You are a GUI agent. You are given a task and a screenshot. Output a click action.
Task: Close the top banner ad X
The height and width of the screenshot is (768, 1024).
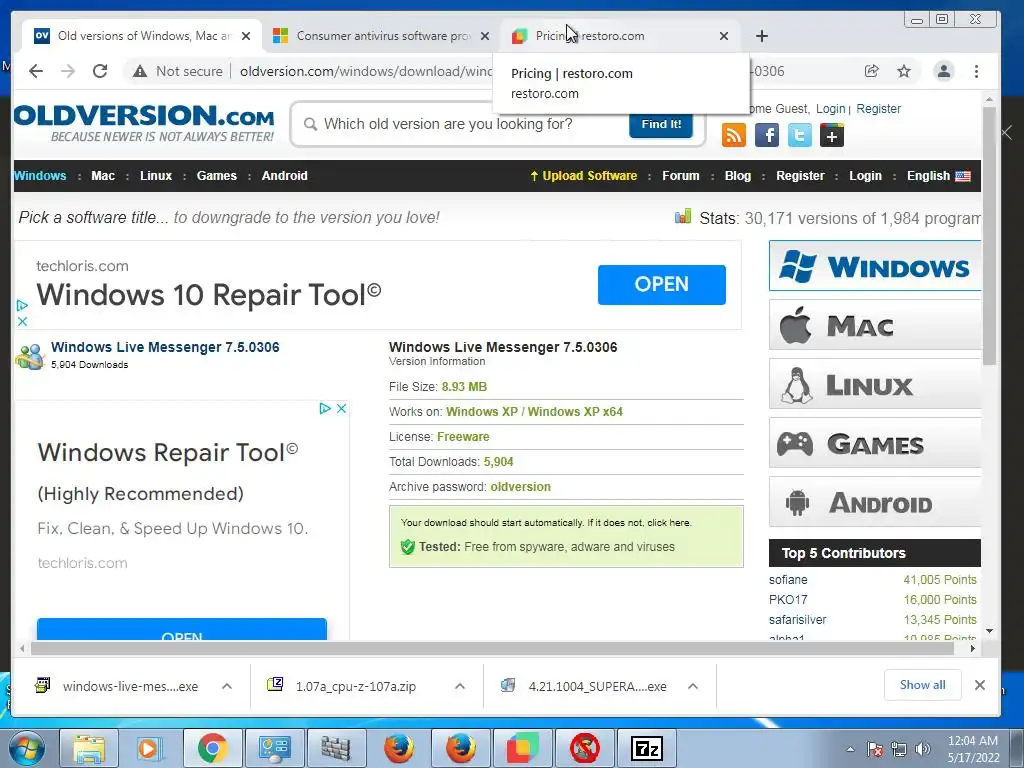[x=22, y=321]
